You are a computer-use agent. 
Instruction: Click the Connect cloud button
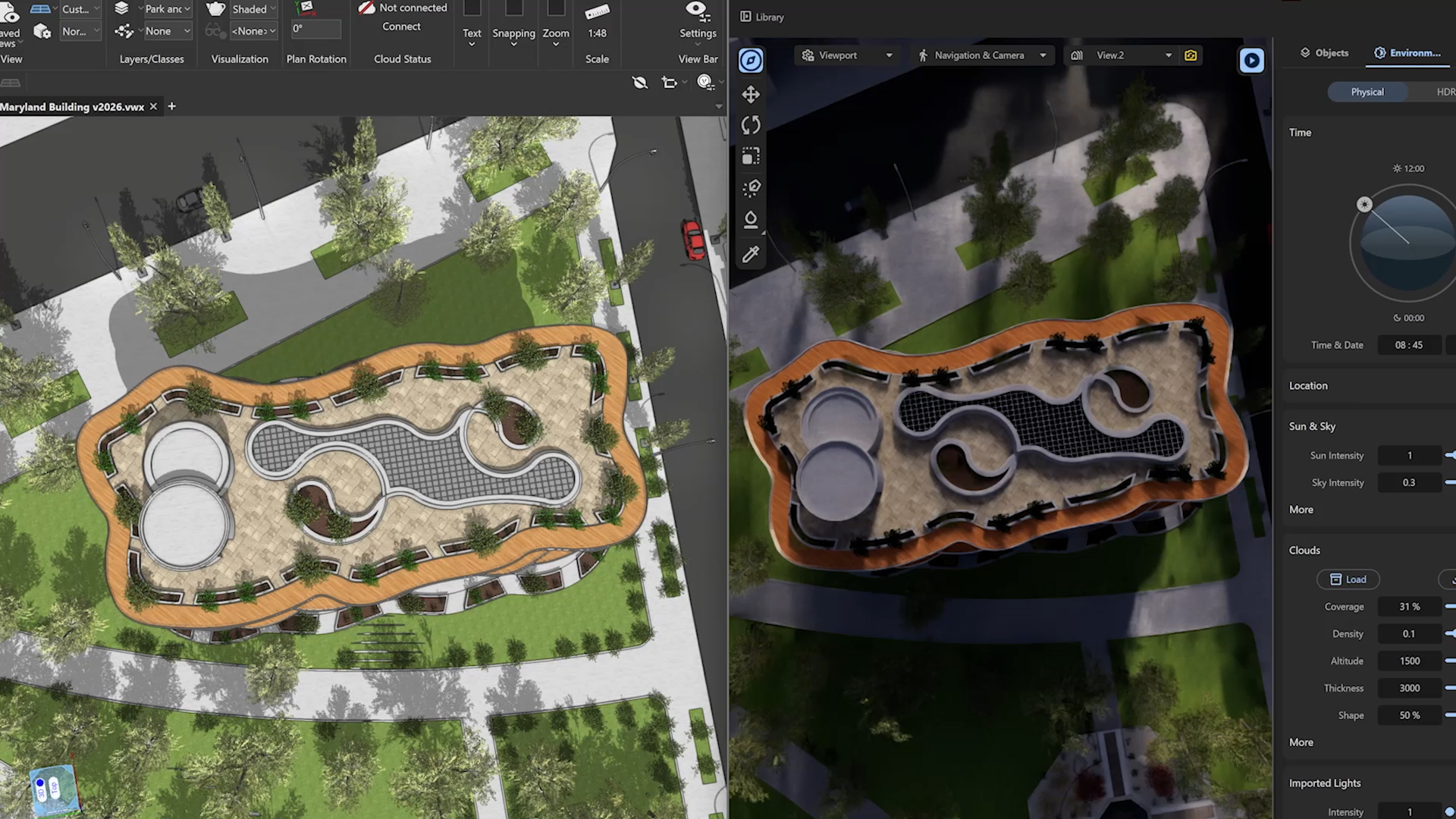pyautogui.click(x=401, y=27)
